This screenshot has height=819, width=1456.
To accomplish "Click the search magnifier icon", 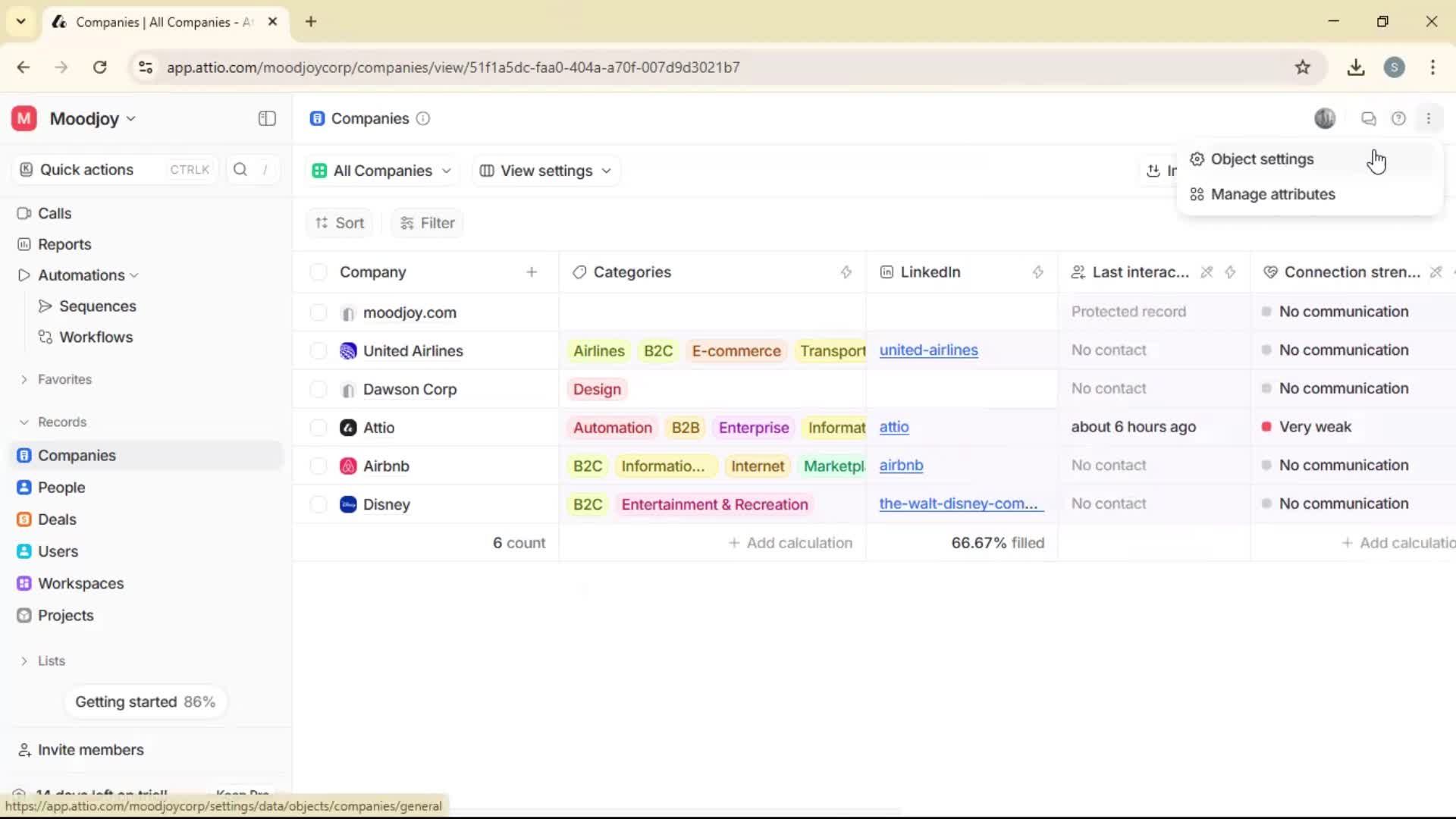I will (240, 169).
